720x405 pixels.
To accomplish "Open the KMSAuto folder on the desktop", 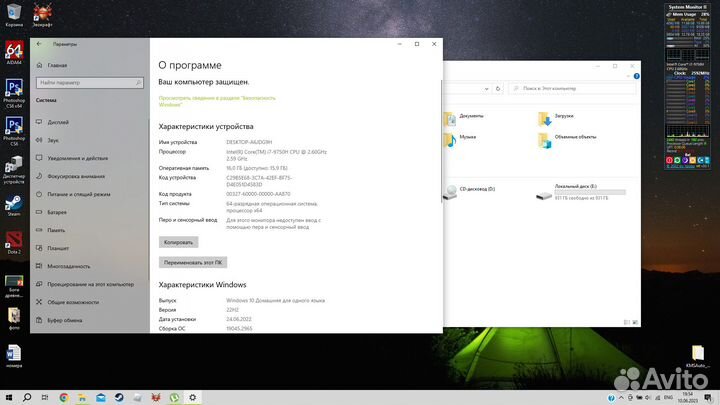I will [x=698, y=356].
